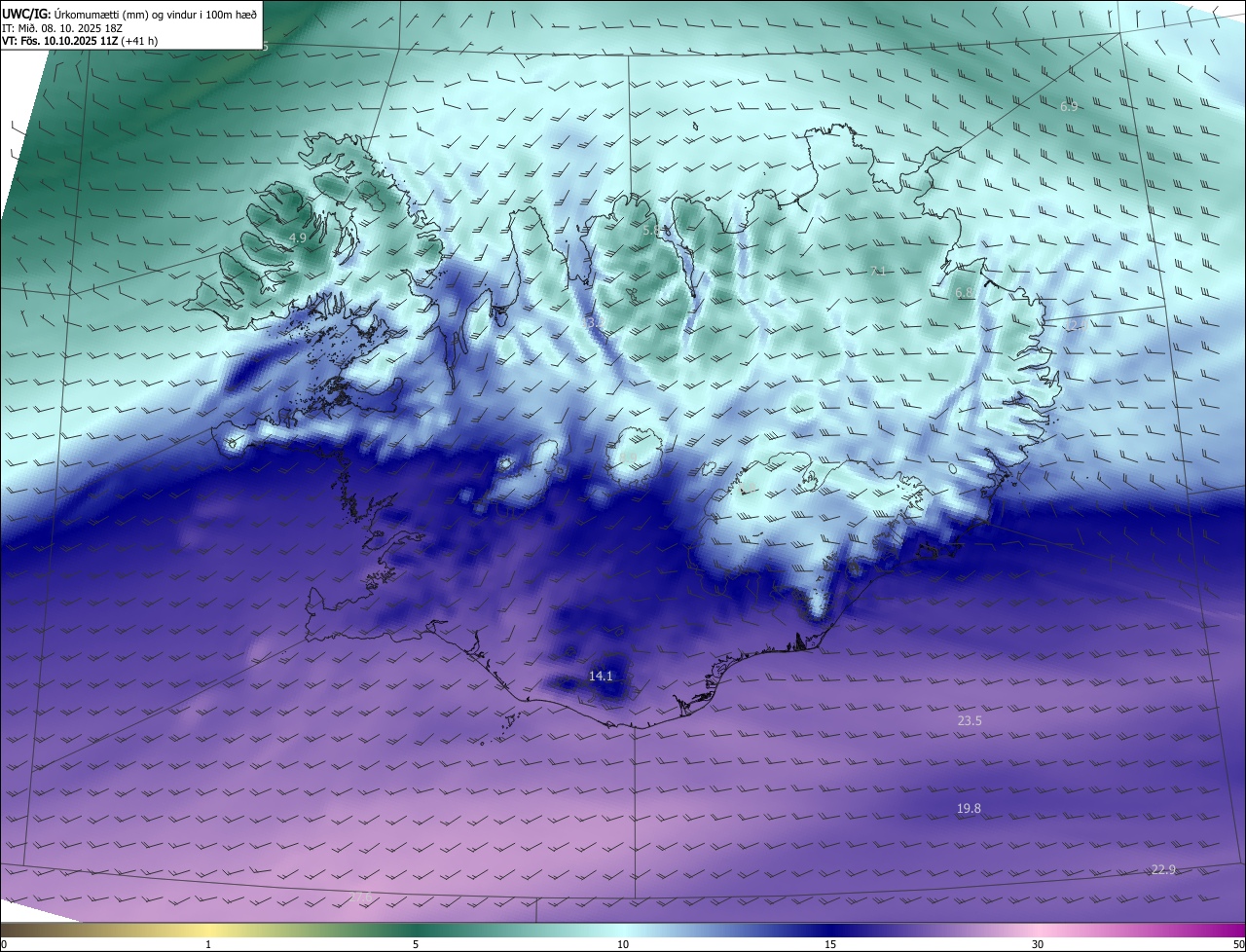Image resolution: width=1246 pixels, height=952 pixels.
Task: Click the UWC/IG map title text
Action: tap(131, 14)
